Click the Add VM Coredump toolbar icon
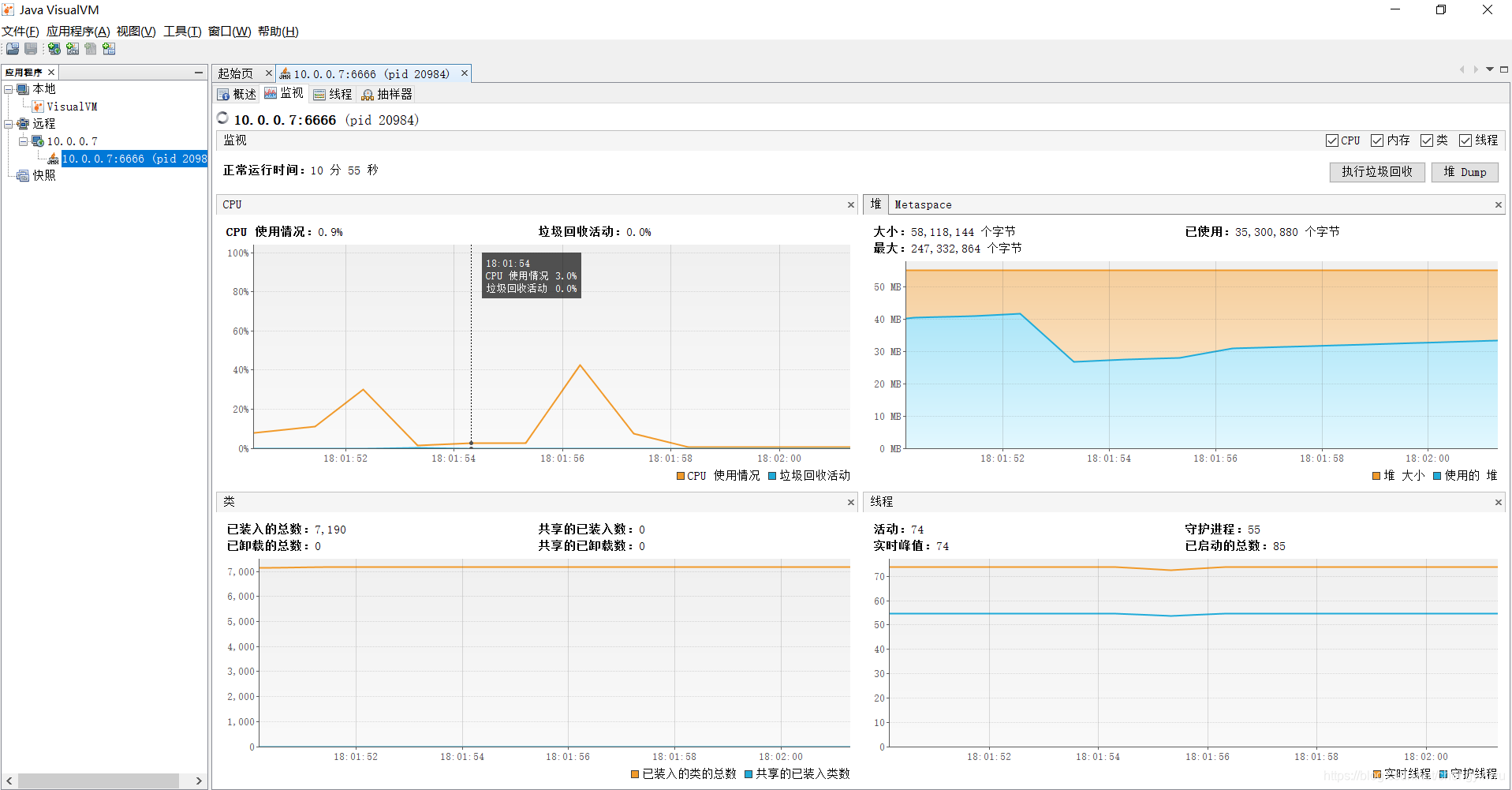1512x790 pixels. point(91,49)
